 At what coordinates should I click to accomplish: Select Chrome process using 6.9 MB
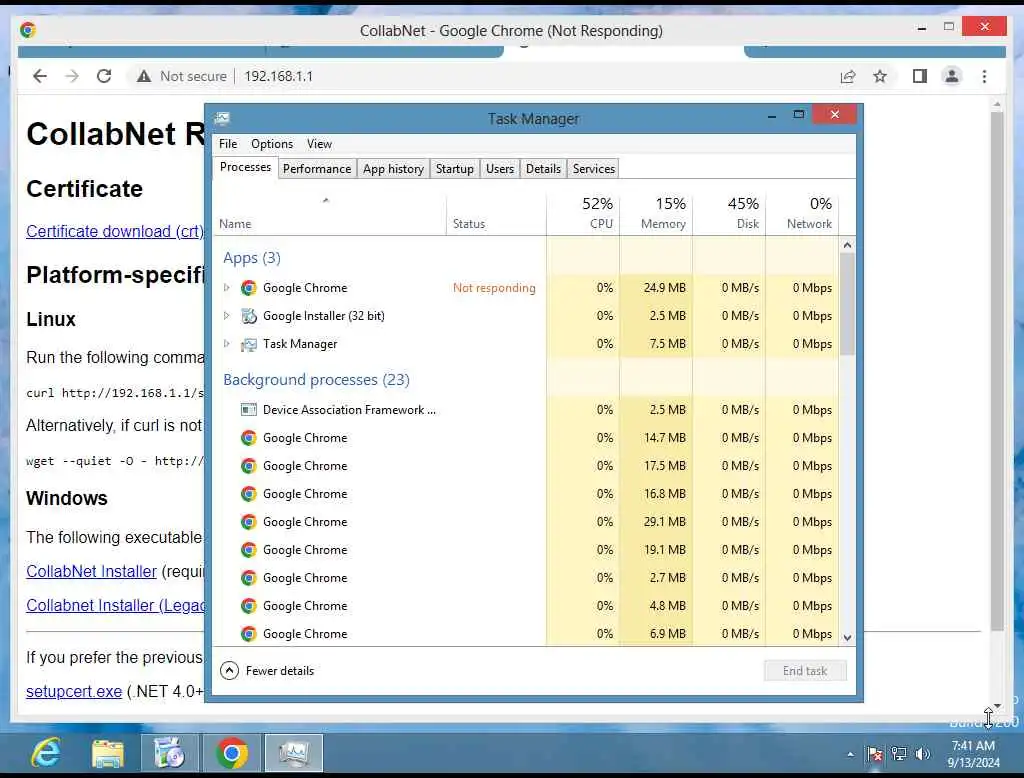526,634
